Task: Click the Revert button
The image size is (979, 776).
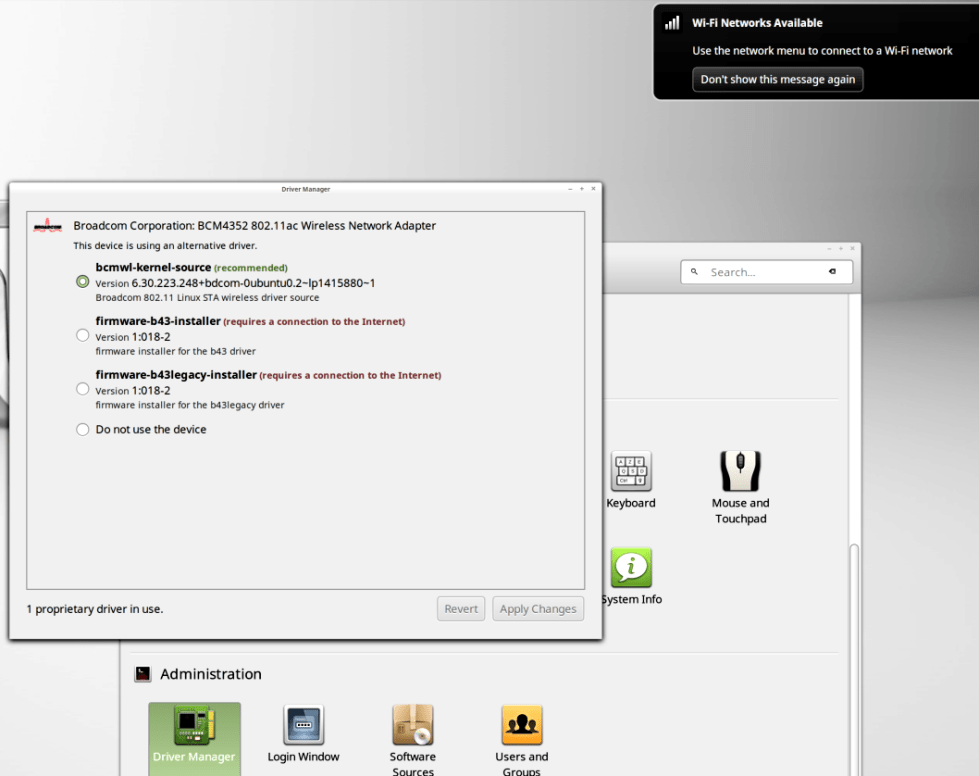Action: (461, 609)
